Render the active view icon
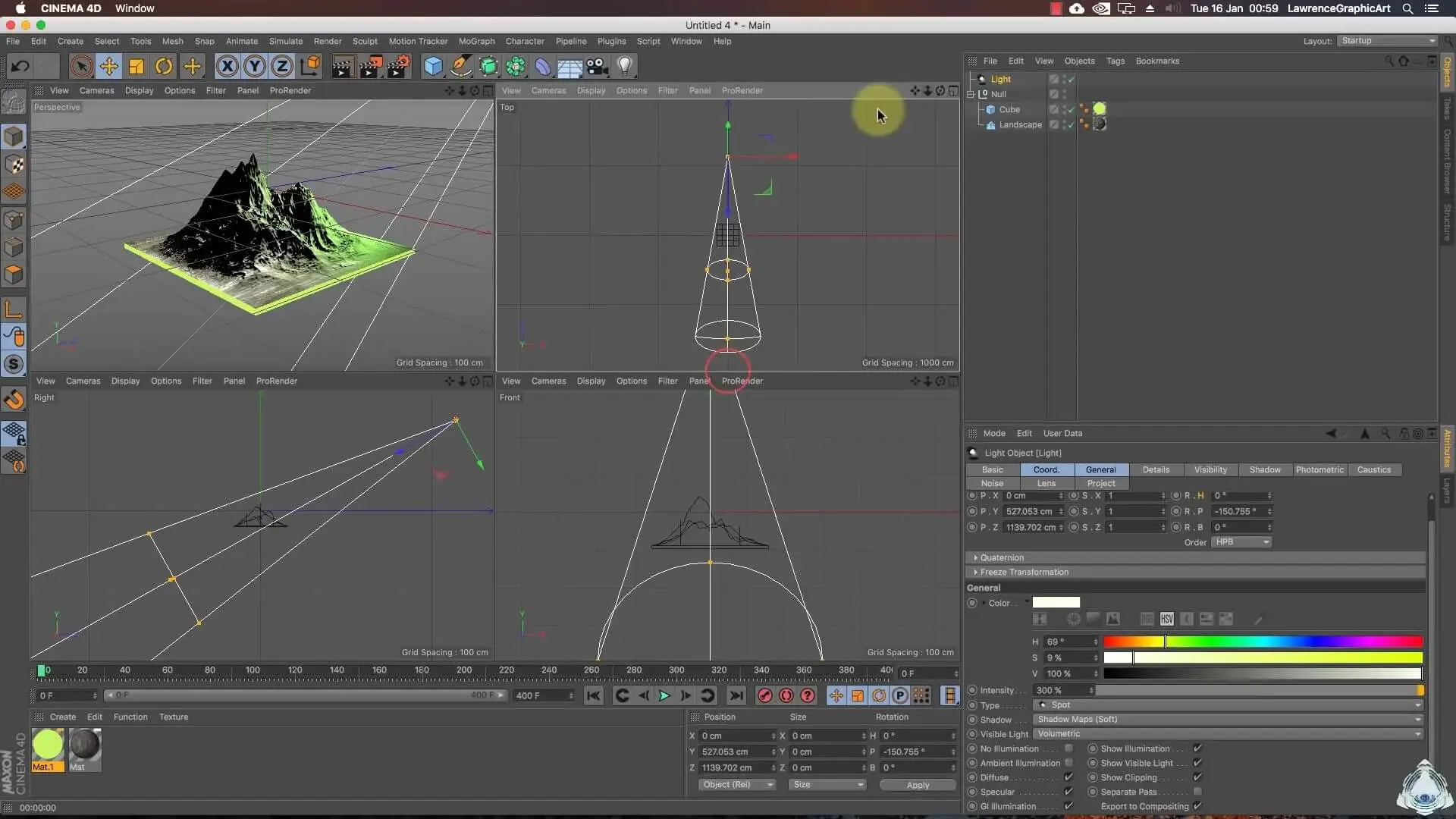Viewport: 1456px width, 819px height. (342, 66)
